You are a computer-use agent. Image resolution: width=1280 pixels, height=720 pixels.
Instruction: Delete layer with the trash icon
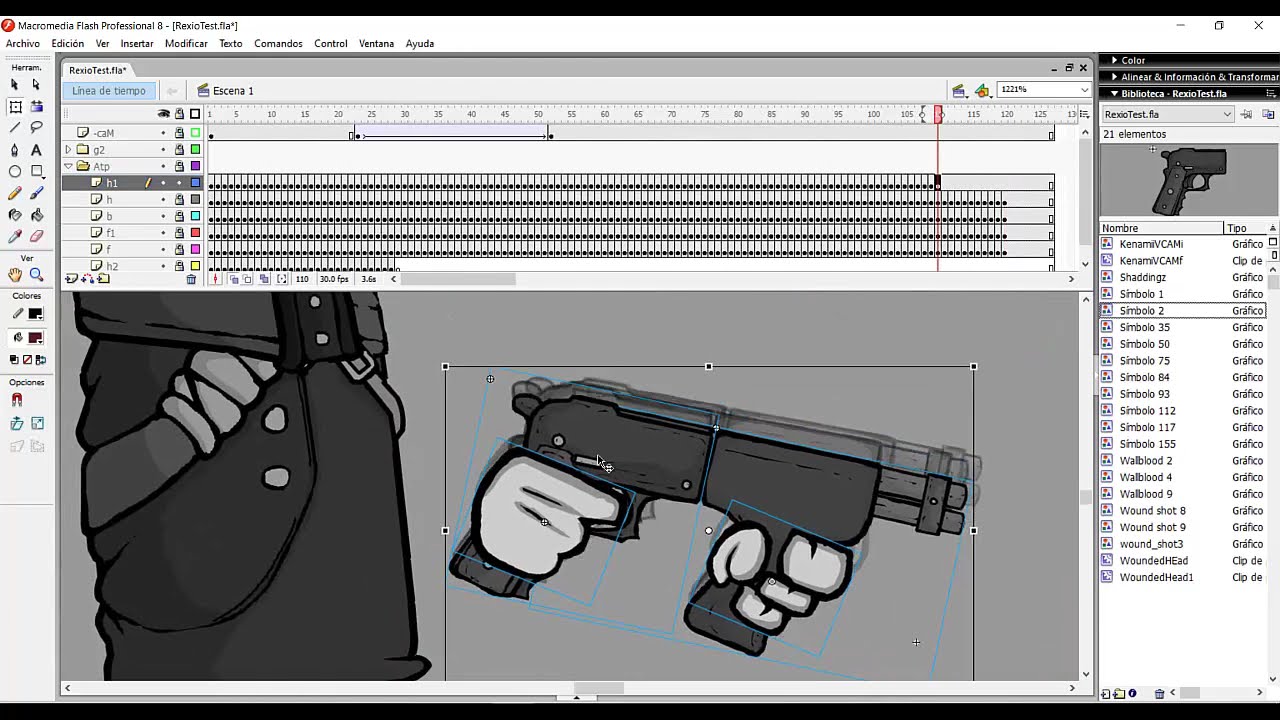click(x=191, y=280)
